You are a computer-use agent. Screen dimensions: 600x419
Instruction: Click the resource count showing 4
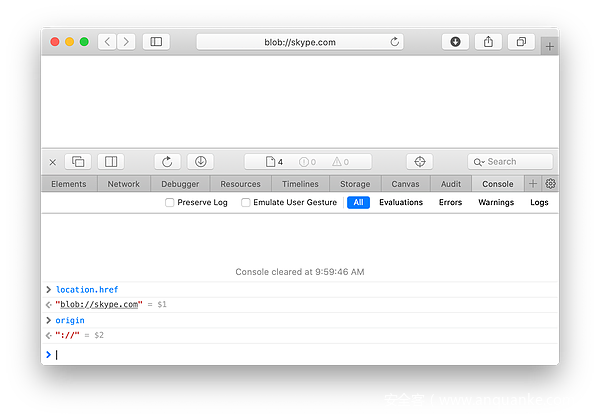click(x=274, y=162)
